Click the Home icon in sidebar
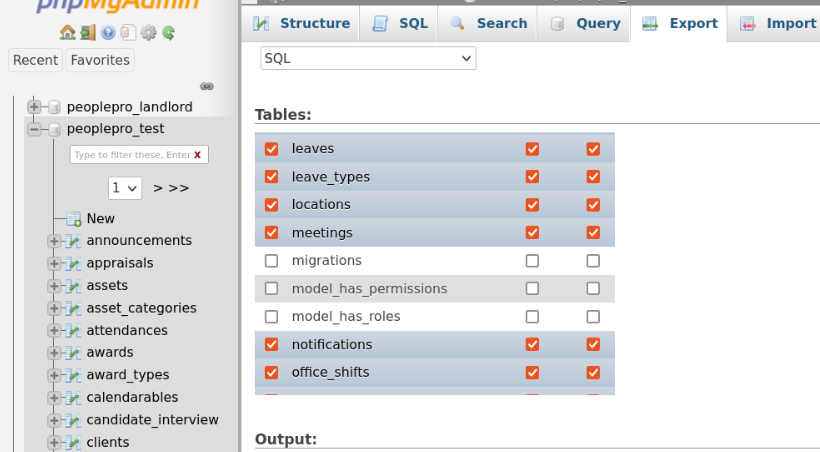This screenshot has width=820, height=452. click(x=67, y=33)
